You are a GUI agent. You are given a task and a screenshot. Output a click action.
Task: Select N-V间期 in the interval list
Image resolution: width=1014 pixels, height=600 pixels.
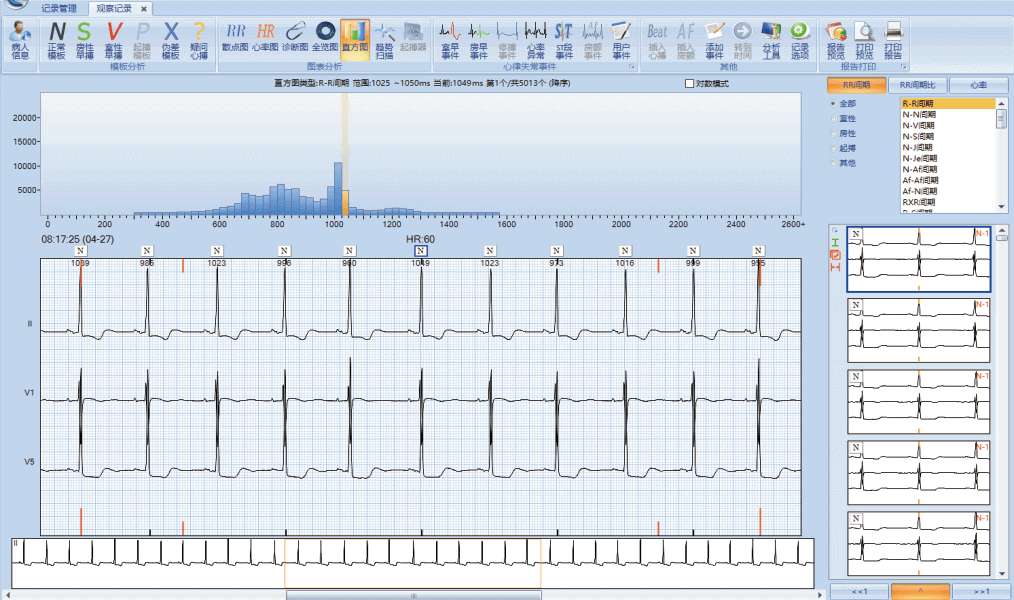click(920, 125)
